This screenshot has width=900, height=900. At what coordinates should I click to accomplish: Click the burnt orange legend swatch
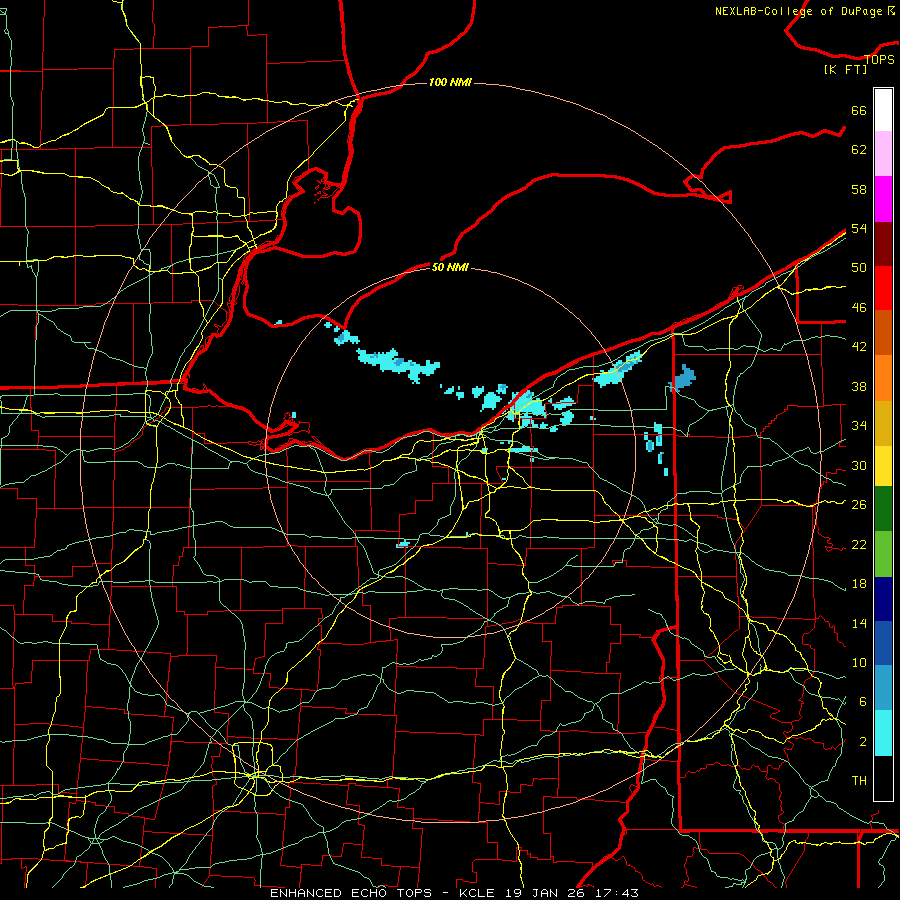883,333
